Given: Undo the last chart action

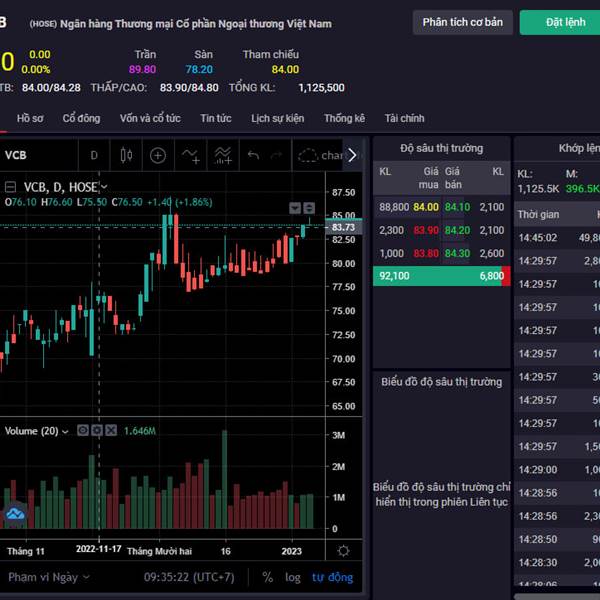Looking at the screenshot, I should 253,155.
